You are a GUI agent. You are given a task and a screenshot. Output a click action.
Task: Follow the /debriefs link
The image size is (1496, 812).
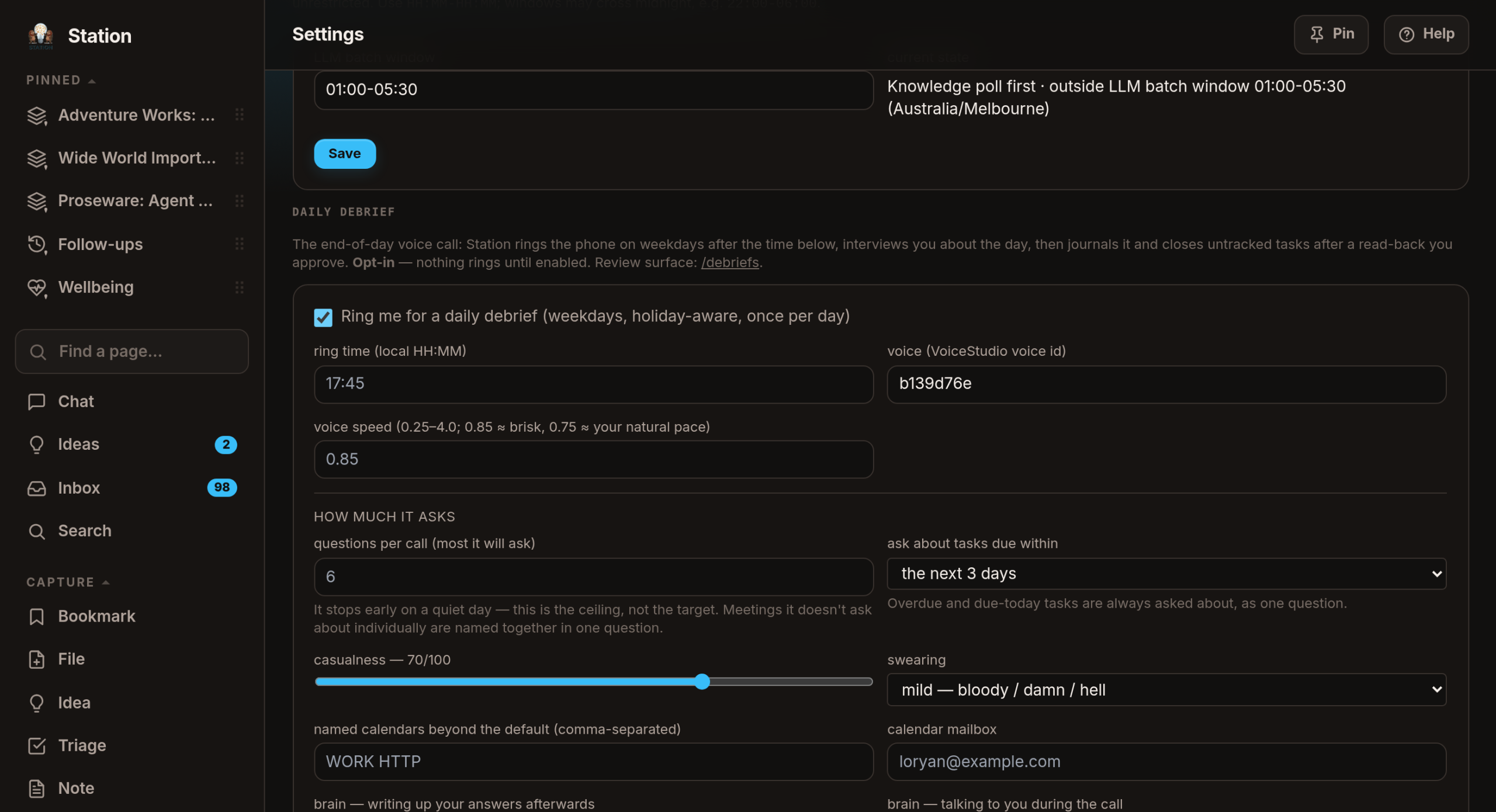(730, 263)
